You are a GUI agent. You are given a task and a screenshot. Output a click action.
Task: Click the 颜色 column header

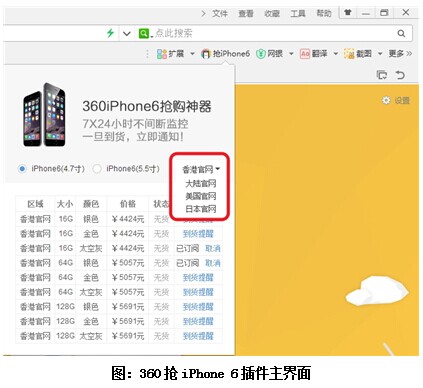click(x=91, y=204)
